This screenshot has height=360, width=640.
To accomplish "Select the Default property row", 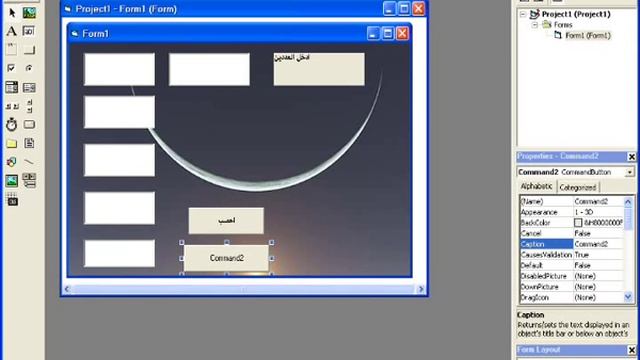I will (571, 265).
